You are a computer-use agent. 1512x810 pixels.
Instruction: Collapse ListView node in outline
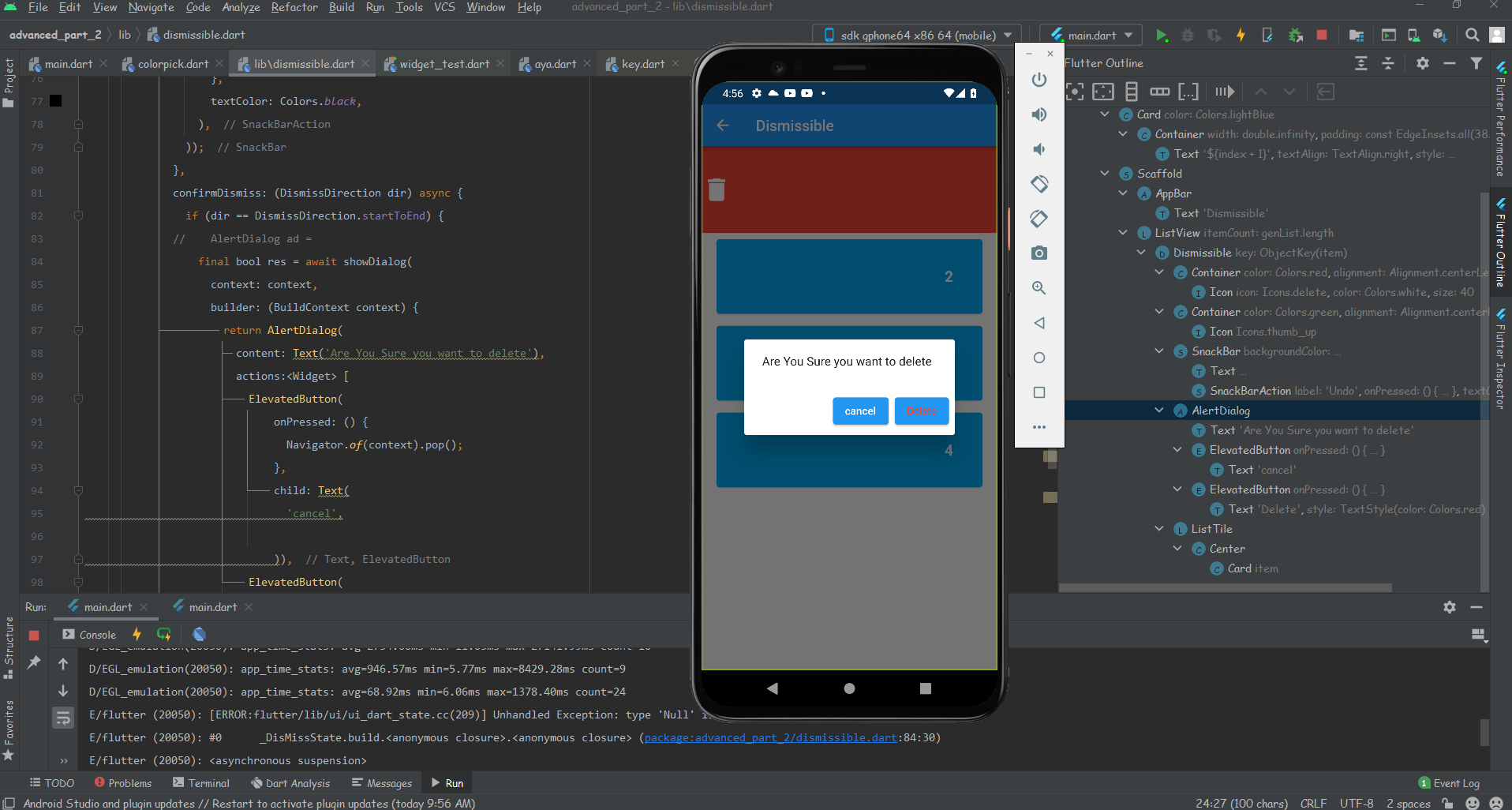click(x=1123, y=233)
